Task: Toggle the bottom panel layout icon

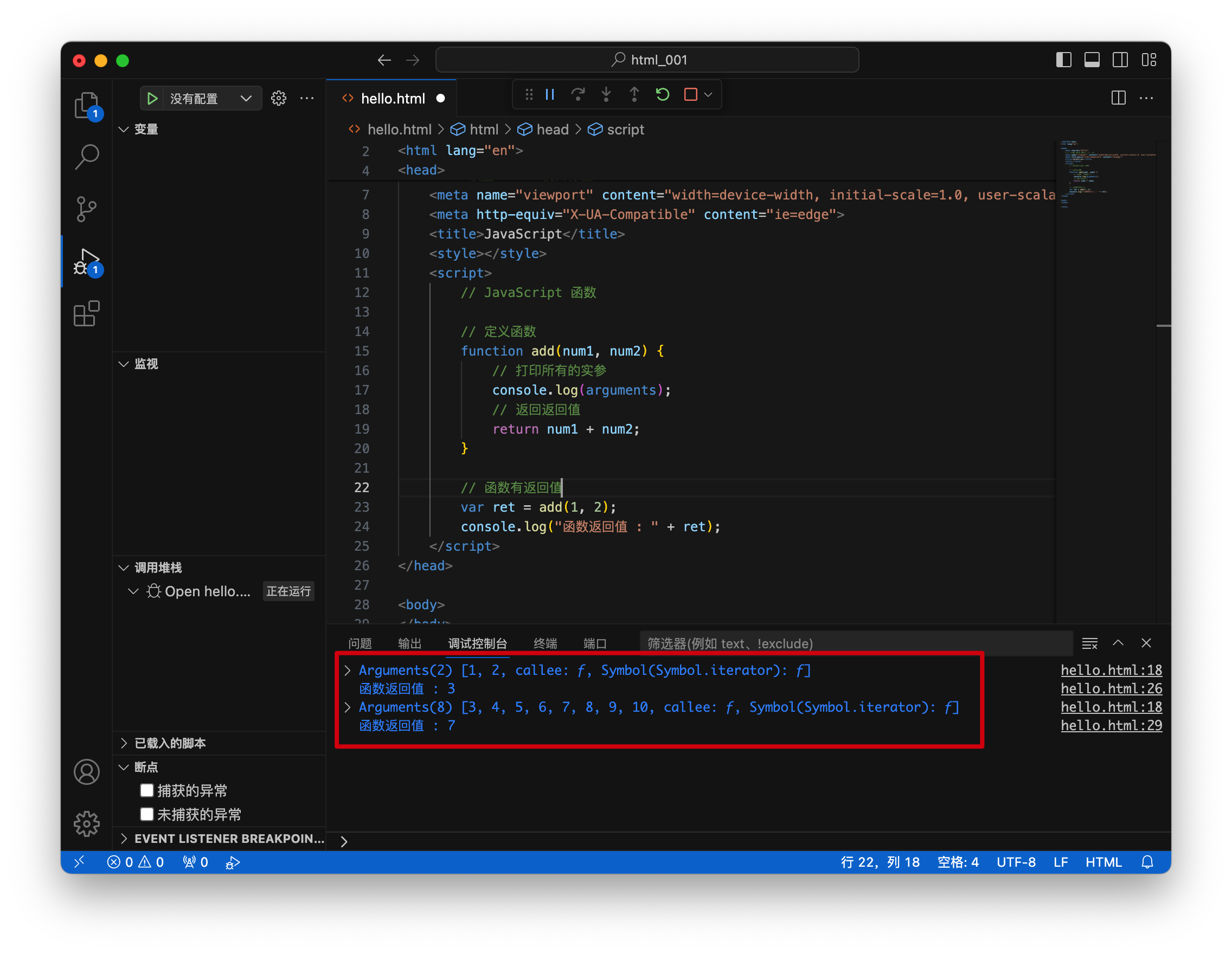Action: tap(1092, 60)
